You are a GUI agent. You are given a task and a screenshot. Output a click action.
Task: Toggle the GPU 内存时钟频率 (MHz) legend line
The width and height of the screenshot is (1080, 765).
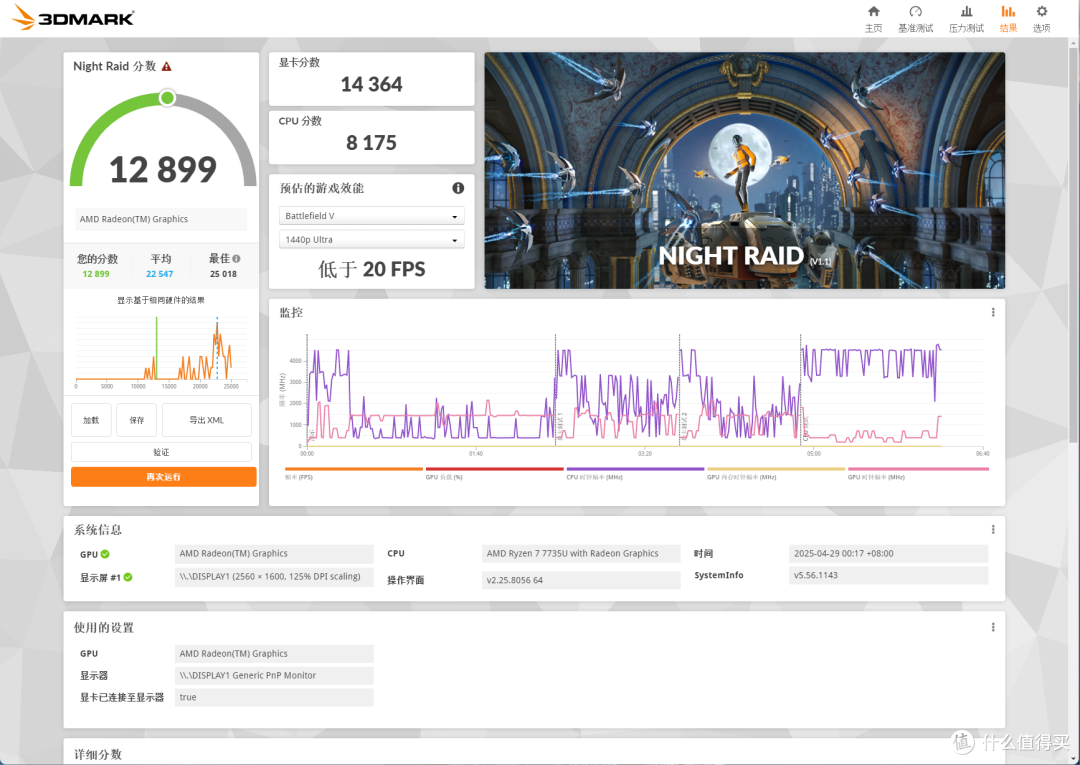pos(776,473)
